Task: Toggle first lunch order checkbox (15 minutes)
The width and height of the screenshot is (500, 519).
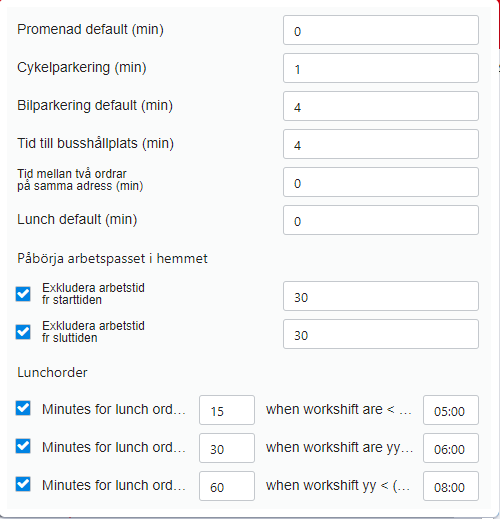Action: point(23,408)
